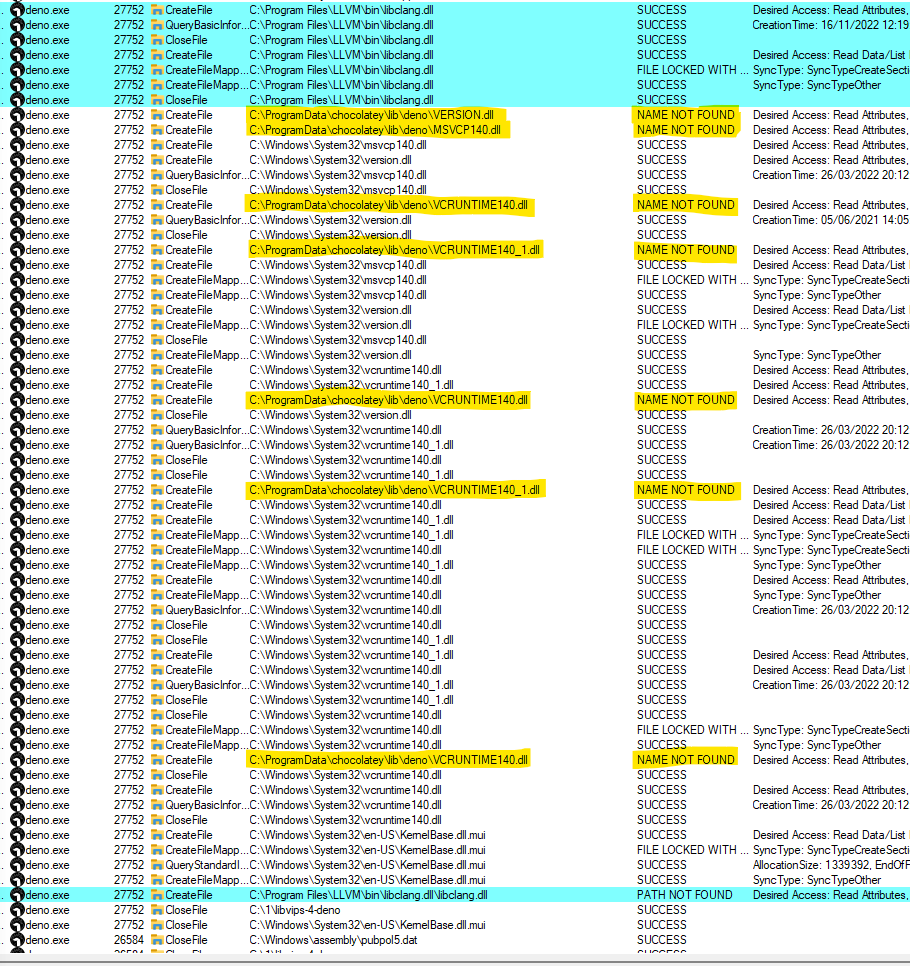Click the QueryBasicInfor… icon in the libclang.dll row
Image resolution: width=910 pixels, height=966 pixels.
157,25
